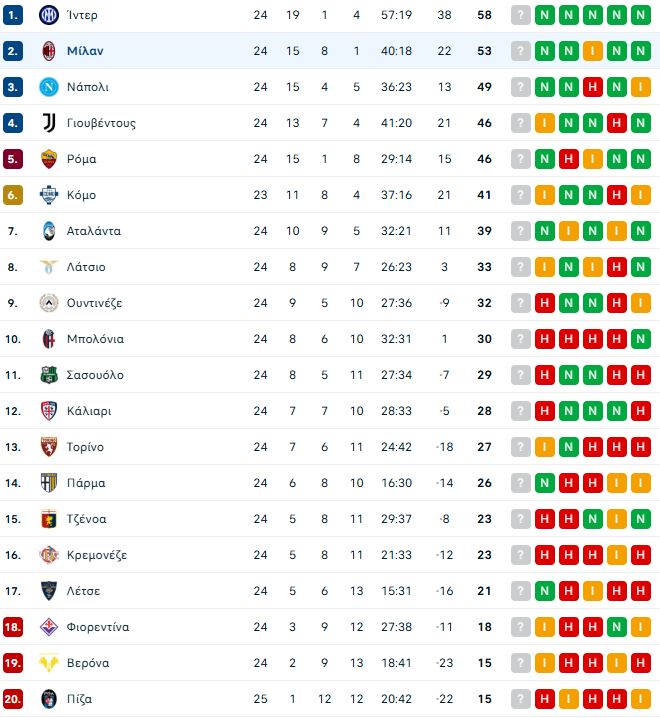Click the Roma club crest

tap(49, 159)
